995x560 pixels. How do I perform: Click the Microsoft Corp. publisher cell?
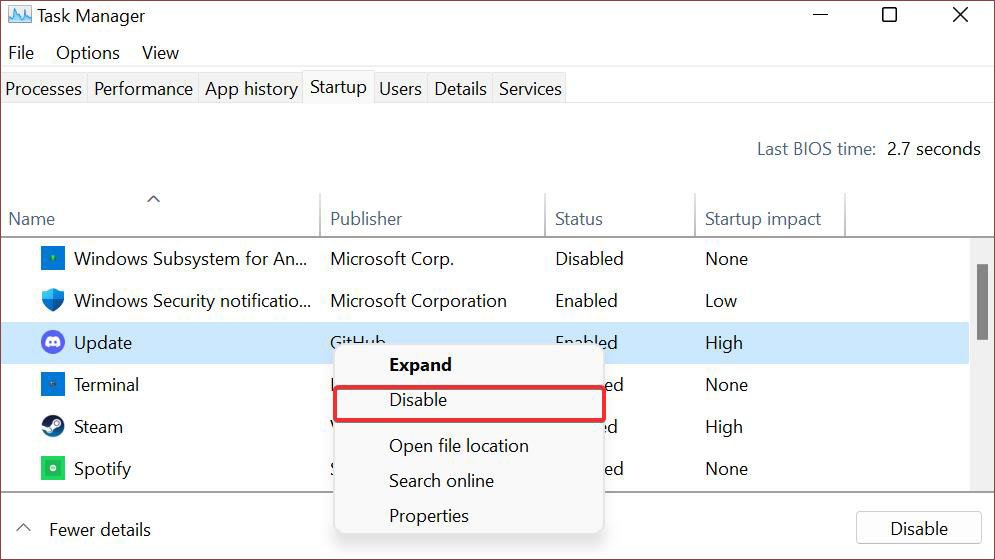click(x=392, y=259)
